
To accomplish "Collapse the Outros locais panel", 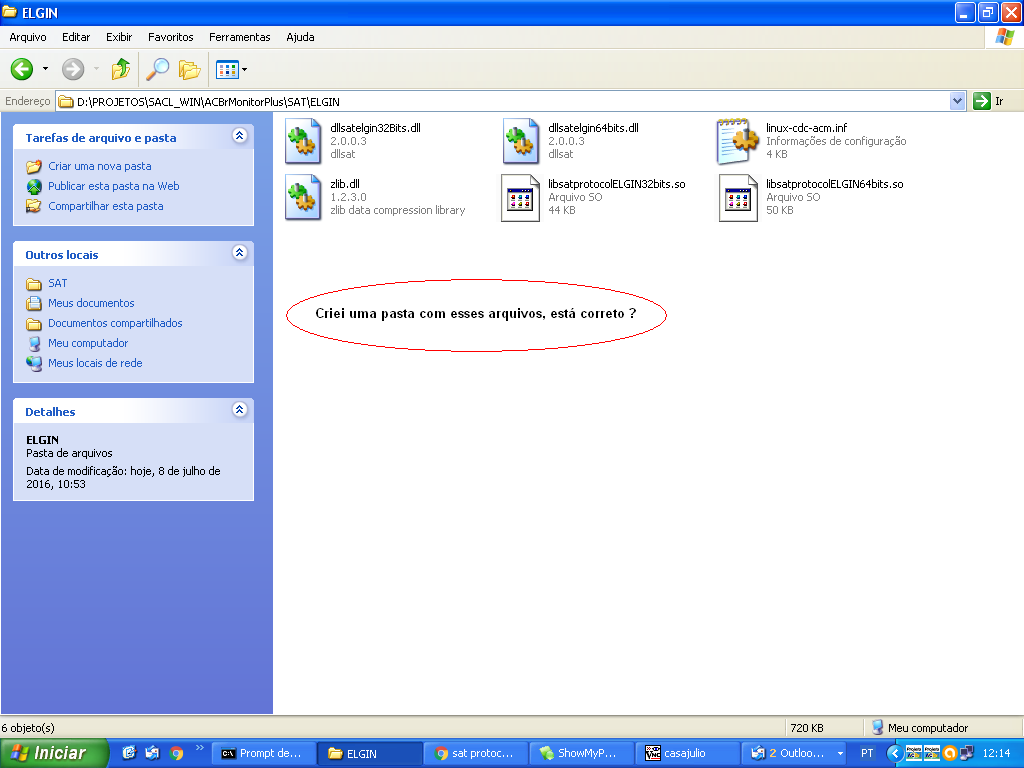I will tap(240, 253).
